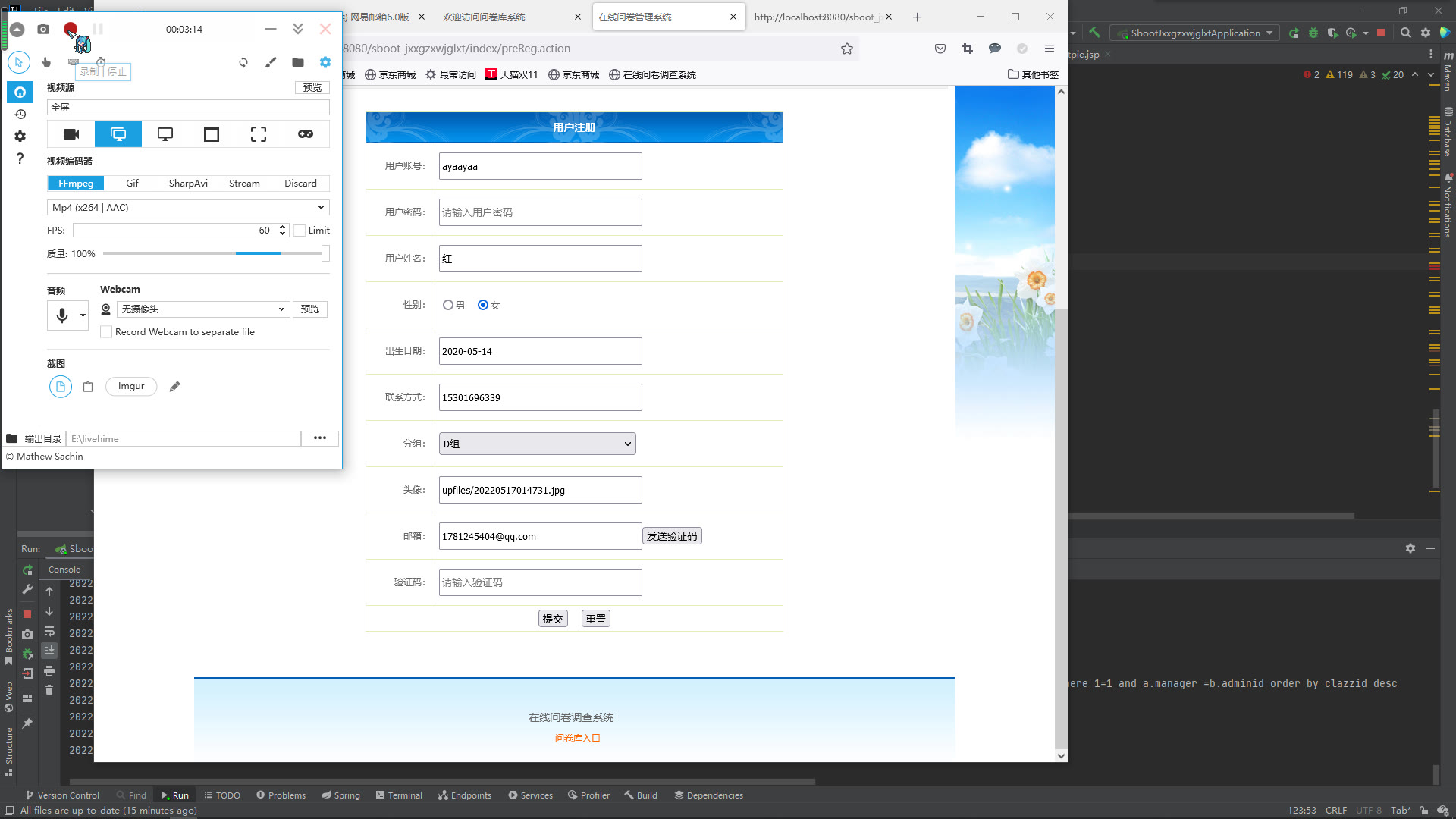The image size is (1456, 819).
Task: Click the recent history icon in Captura sidebar
Action: 20,115
